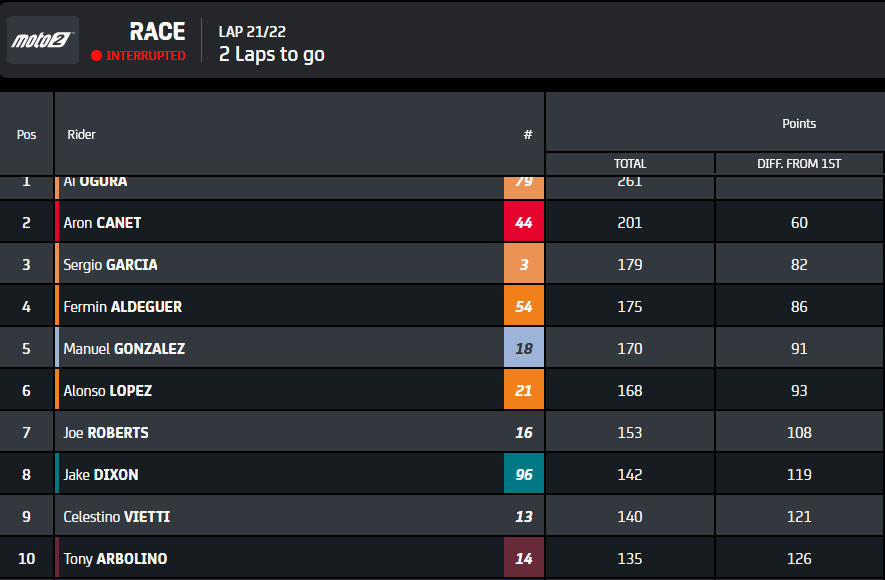The height and width of the screenshot is (580, 885).
Task: Click the Points header label
Action: tap(799, 124)
